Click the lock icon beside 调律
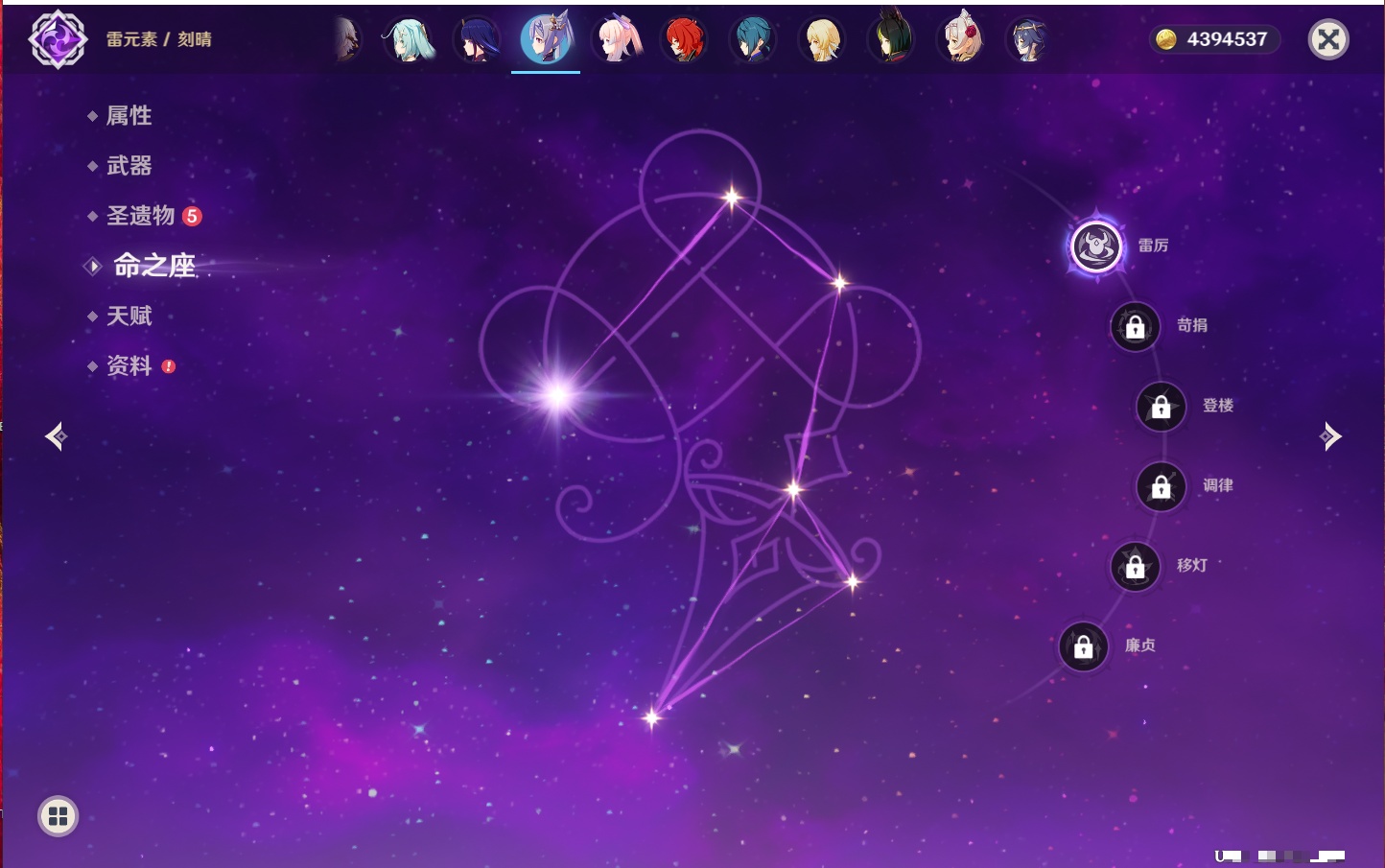 pos(1162,487)
